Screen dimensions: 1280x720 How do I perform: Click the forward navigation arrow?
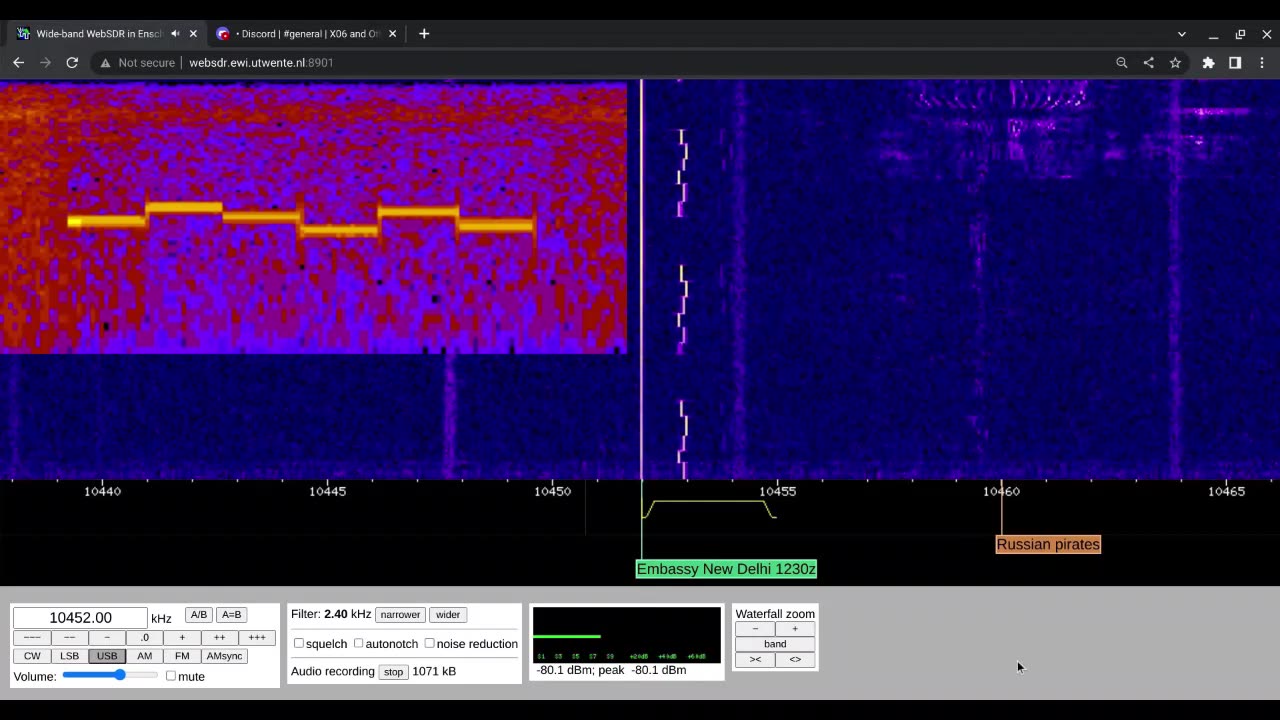click(x=45, y=62)
